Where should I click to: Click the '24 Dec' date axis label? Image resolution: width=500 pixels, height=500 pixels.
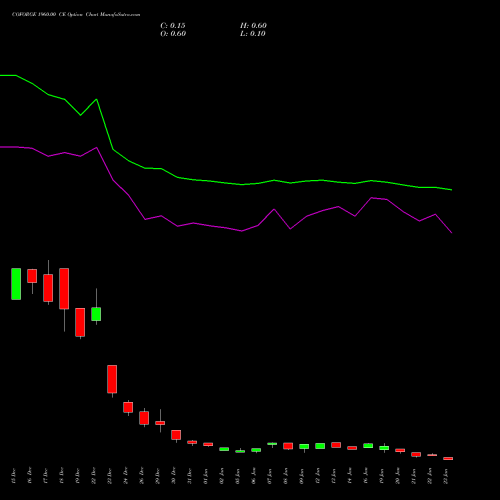tap(125, 476)
